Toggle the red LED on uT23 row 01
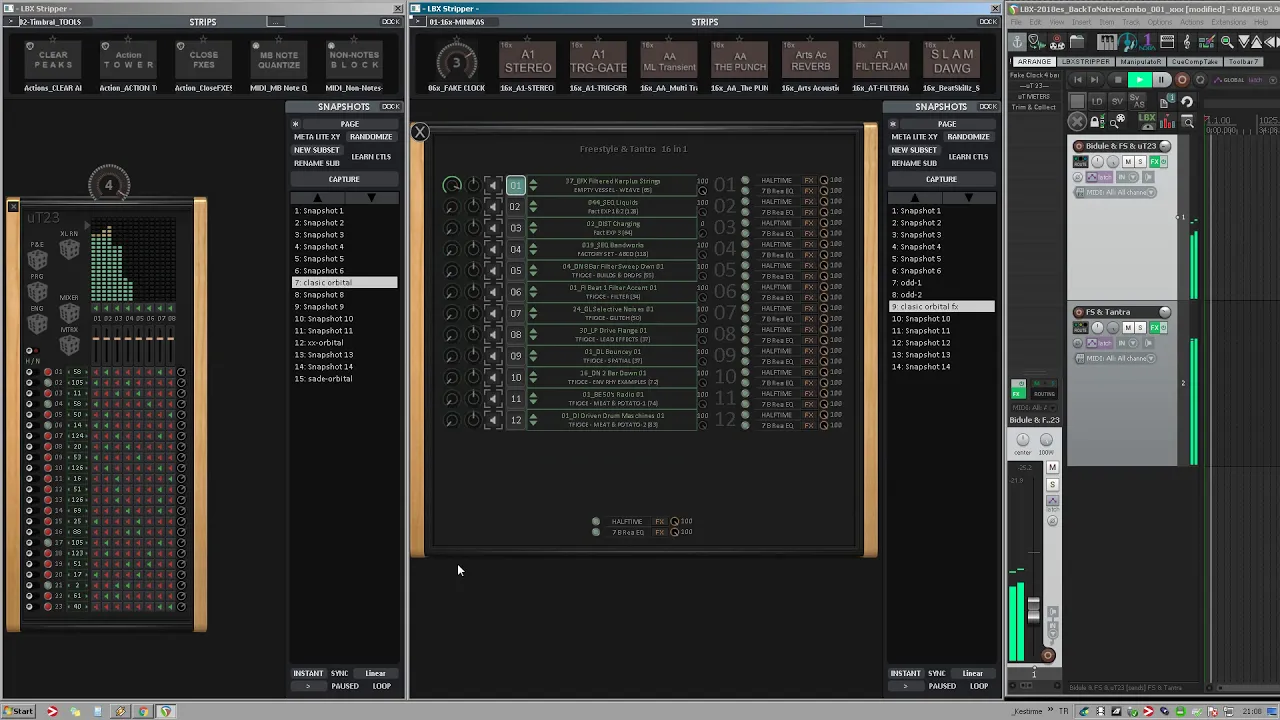The width and height of the screenshot is (1280, 720). click(48, 372)
